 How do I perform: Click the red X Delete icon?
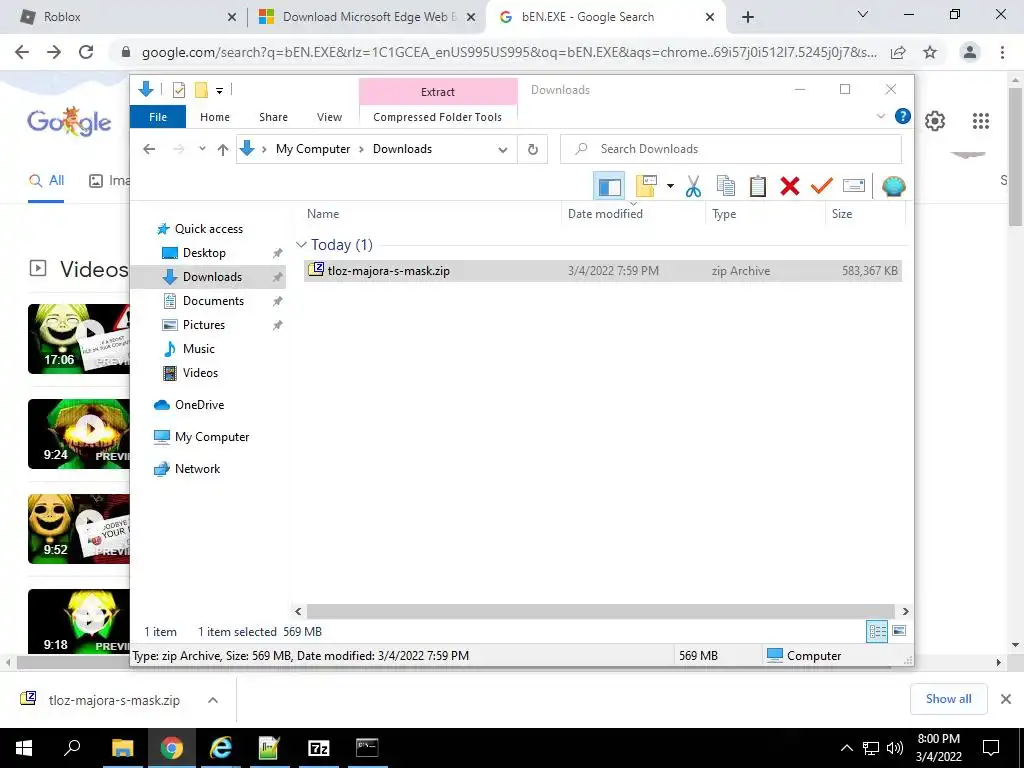[x=790, y=186]
